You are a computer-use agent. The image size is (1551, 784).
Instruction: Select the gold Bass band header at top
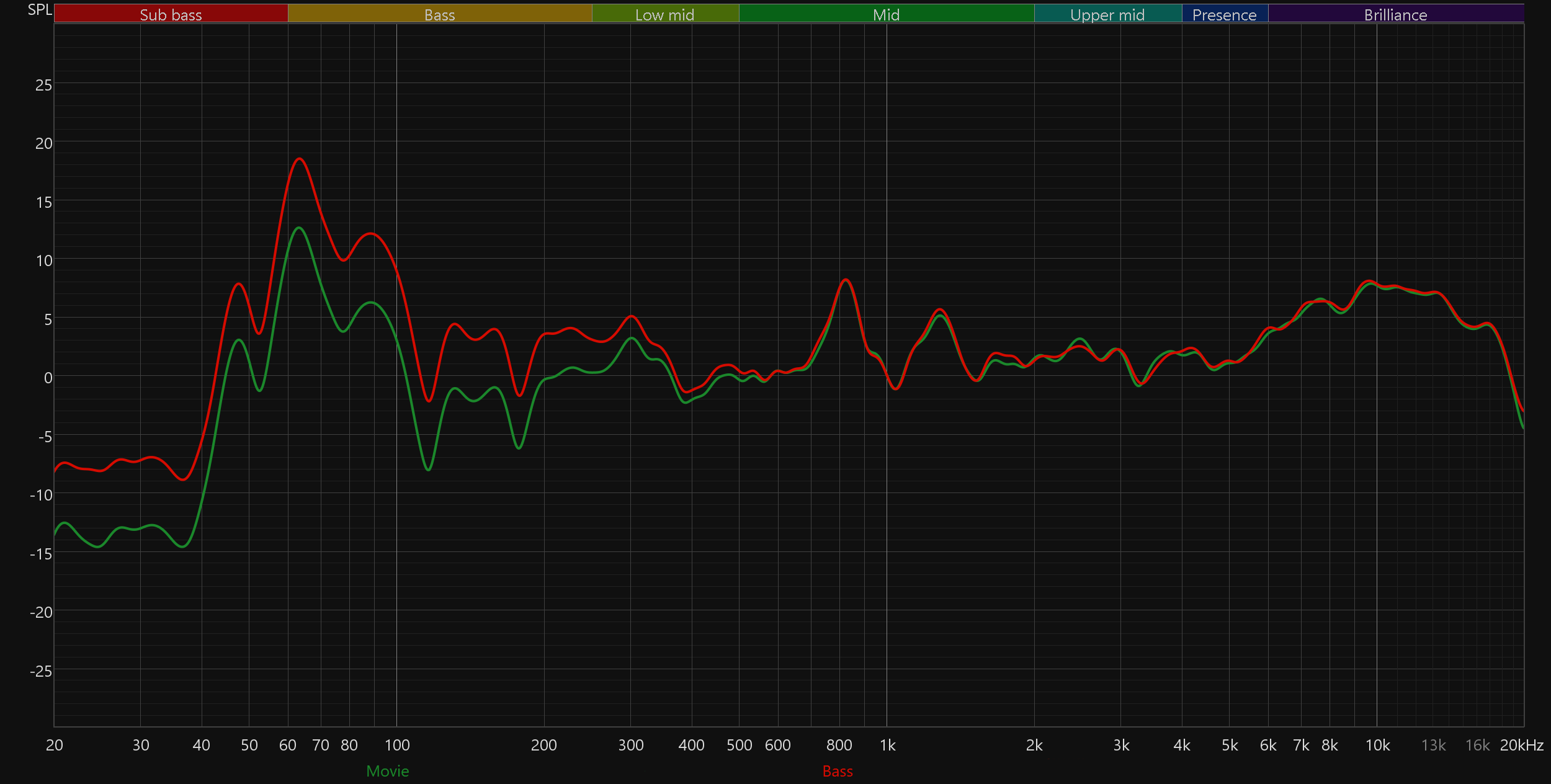[439, 14]
